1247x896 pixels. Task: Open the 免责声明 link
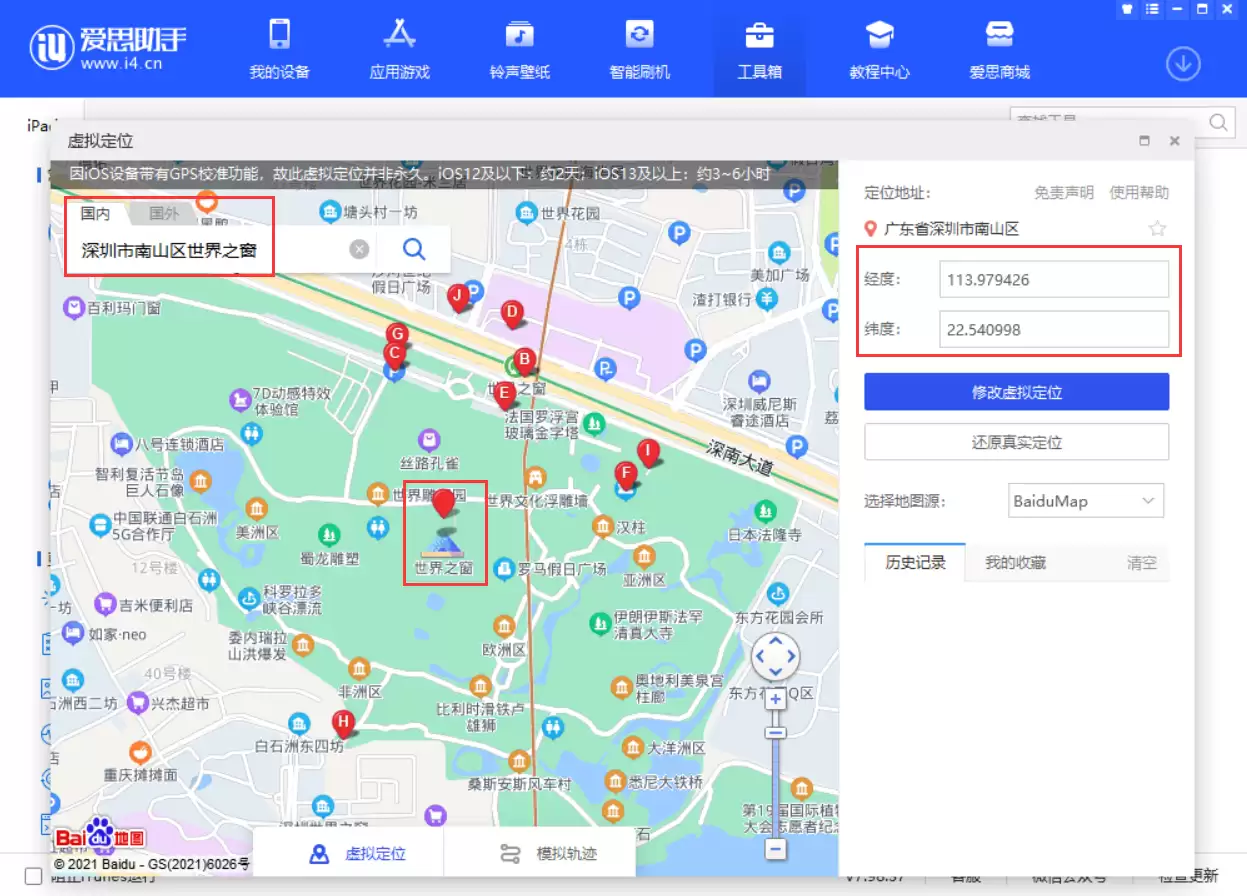click(1064, 193)
